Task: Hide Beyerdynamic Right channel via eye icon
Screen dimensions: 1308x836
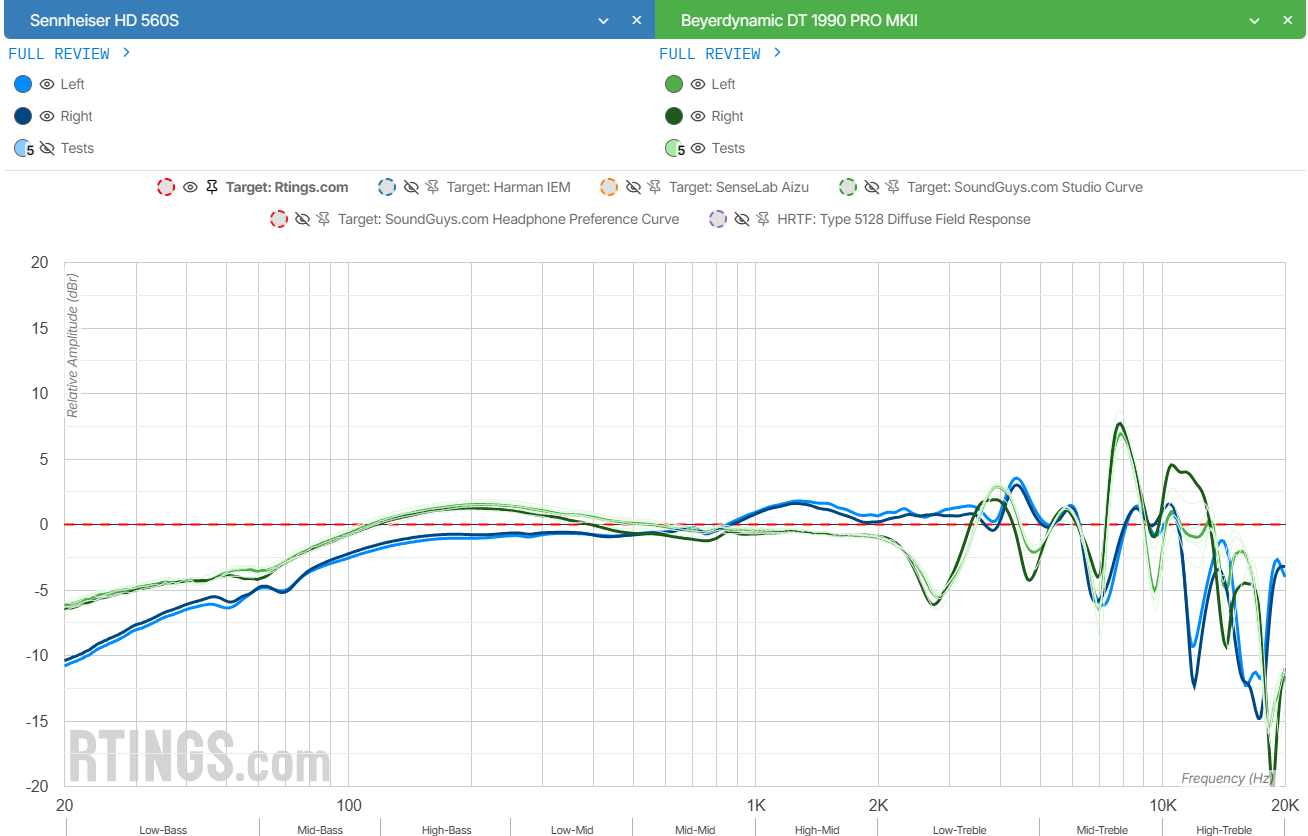Action: [x=698, y=116]
